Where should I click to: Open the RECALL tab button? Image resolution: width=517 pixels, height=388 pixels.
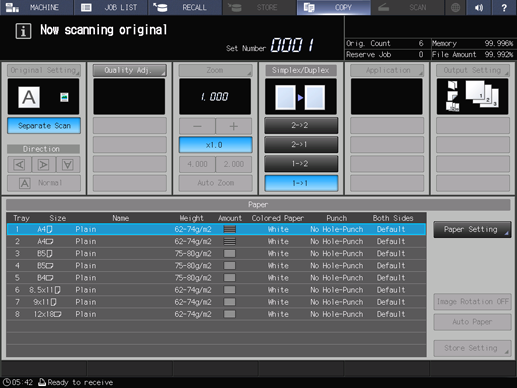[185, 7]
